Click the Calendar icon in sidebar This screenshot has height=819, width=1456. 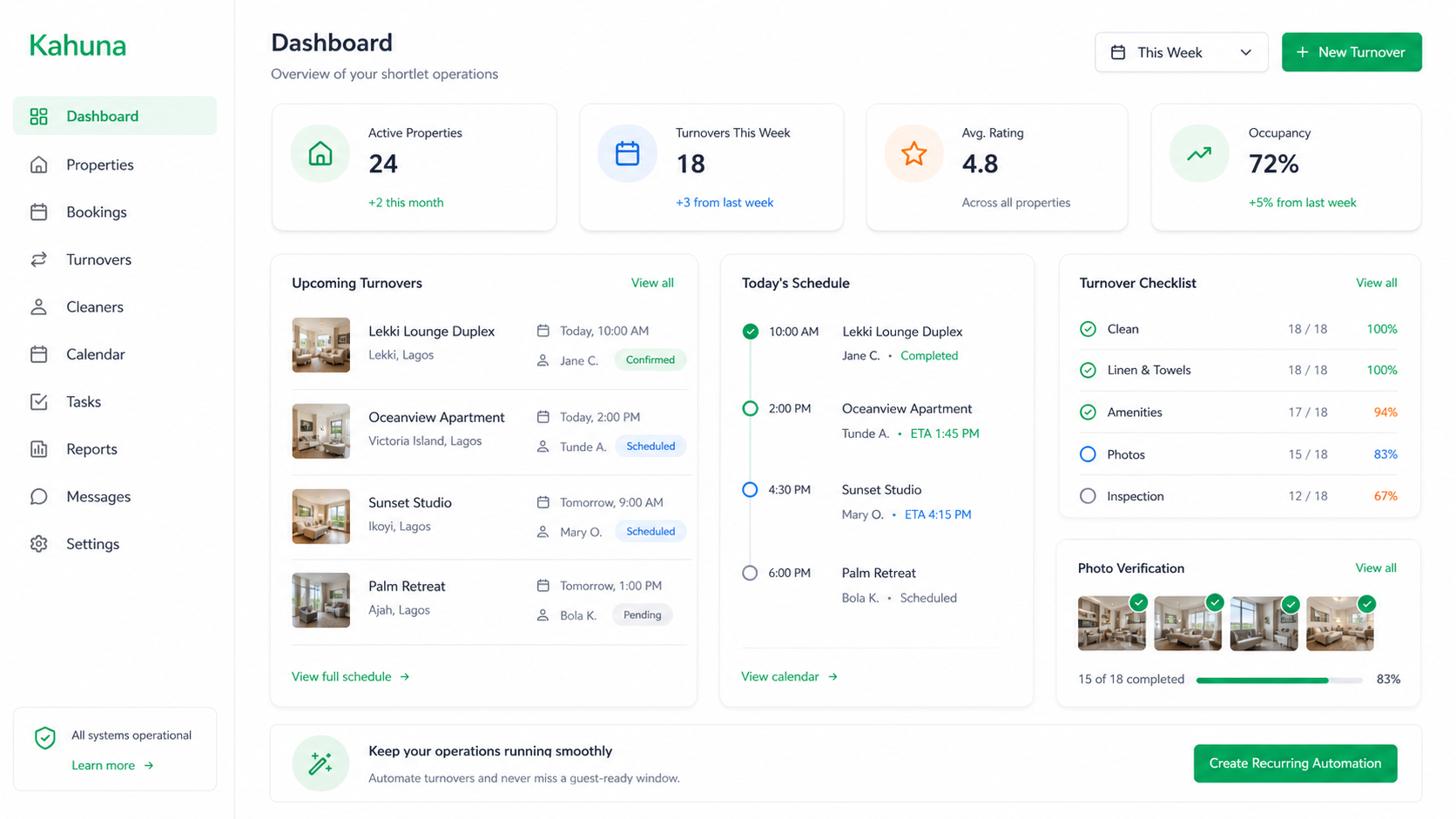[x=38, y=354]
